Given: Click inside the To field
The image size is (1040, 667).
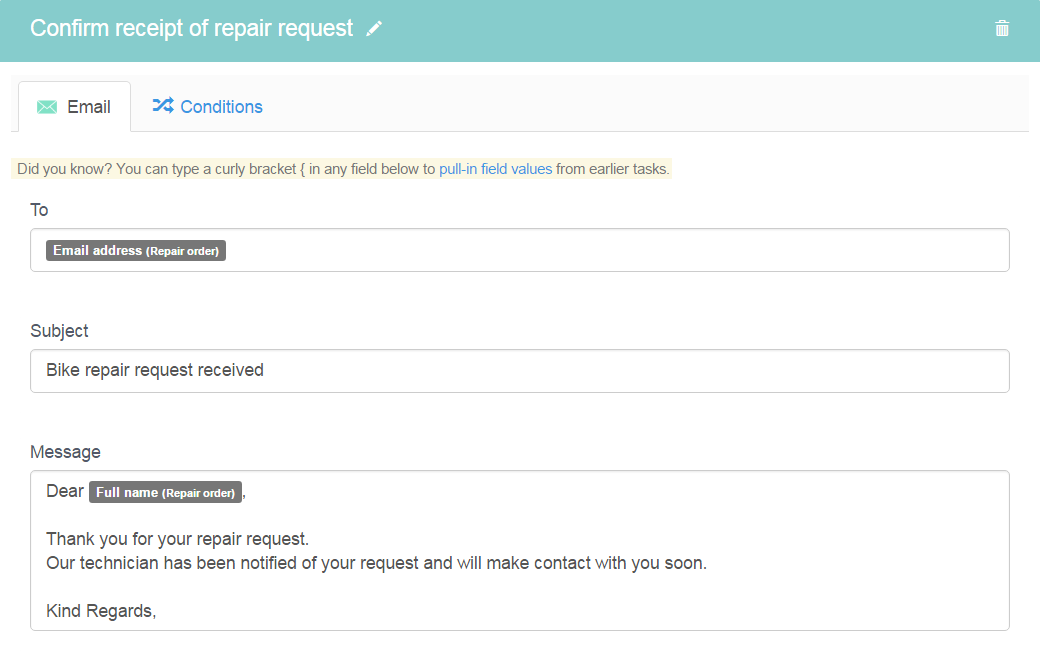Looking at the screenshot, I should 520,250.
